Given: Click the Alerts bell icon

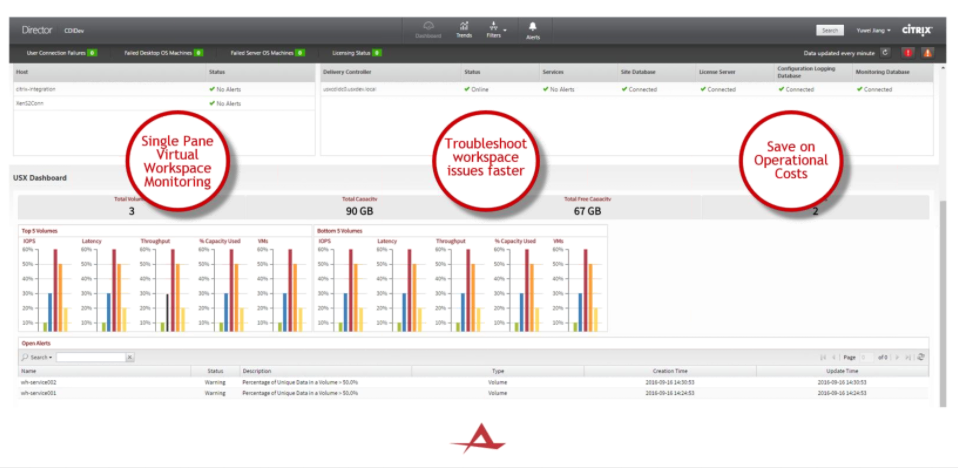Looking at the screenshot, I should pyautogui.click(x=533, y=29).
